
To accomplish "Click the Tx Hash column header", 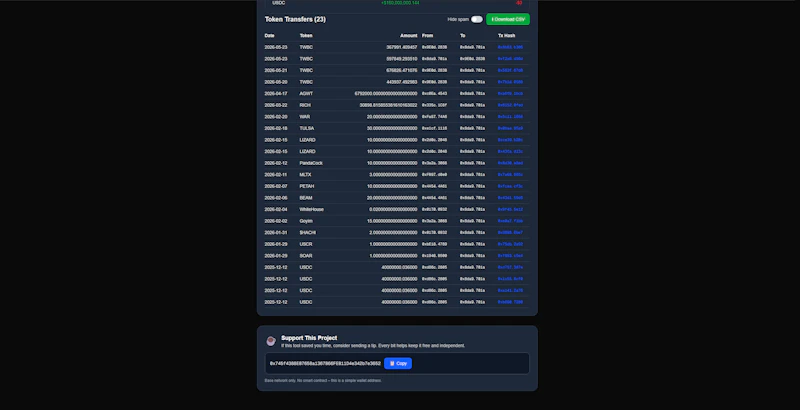I will tap(507, 36).
